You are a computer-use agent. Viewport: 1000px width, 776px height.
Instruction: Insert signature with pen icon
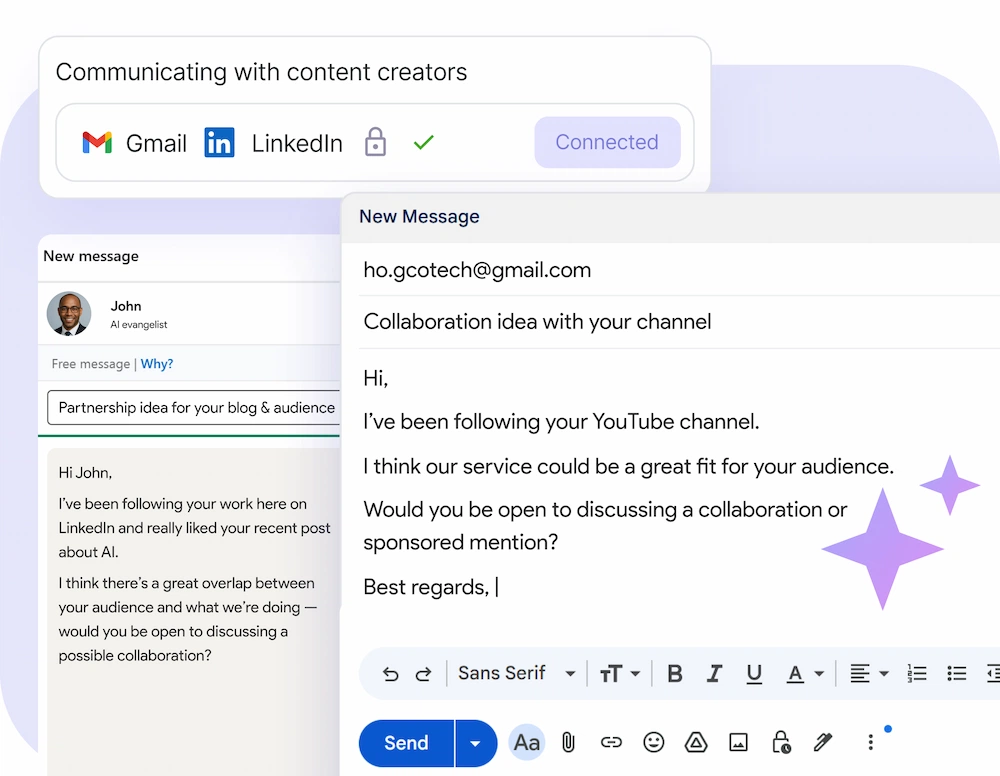(x=823, y=742)
